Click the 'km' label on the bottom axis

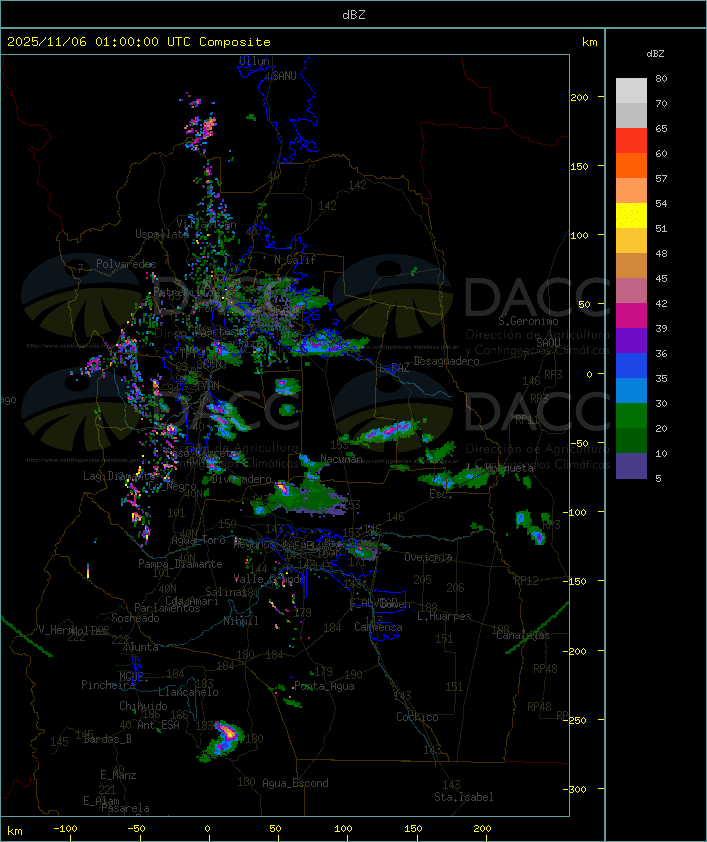click(15, 831)
